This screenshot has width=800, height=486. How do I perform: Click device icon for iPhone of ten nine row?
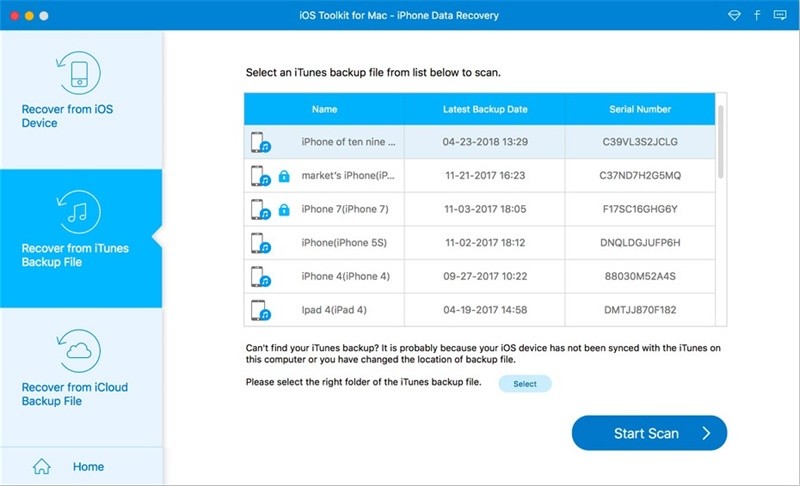point(260,142)
